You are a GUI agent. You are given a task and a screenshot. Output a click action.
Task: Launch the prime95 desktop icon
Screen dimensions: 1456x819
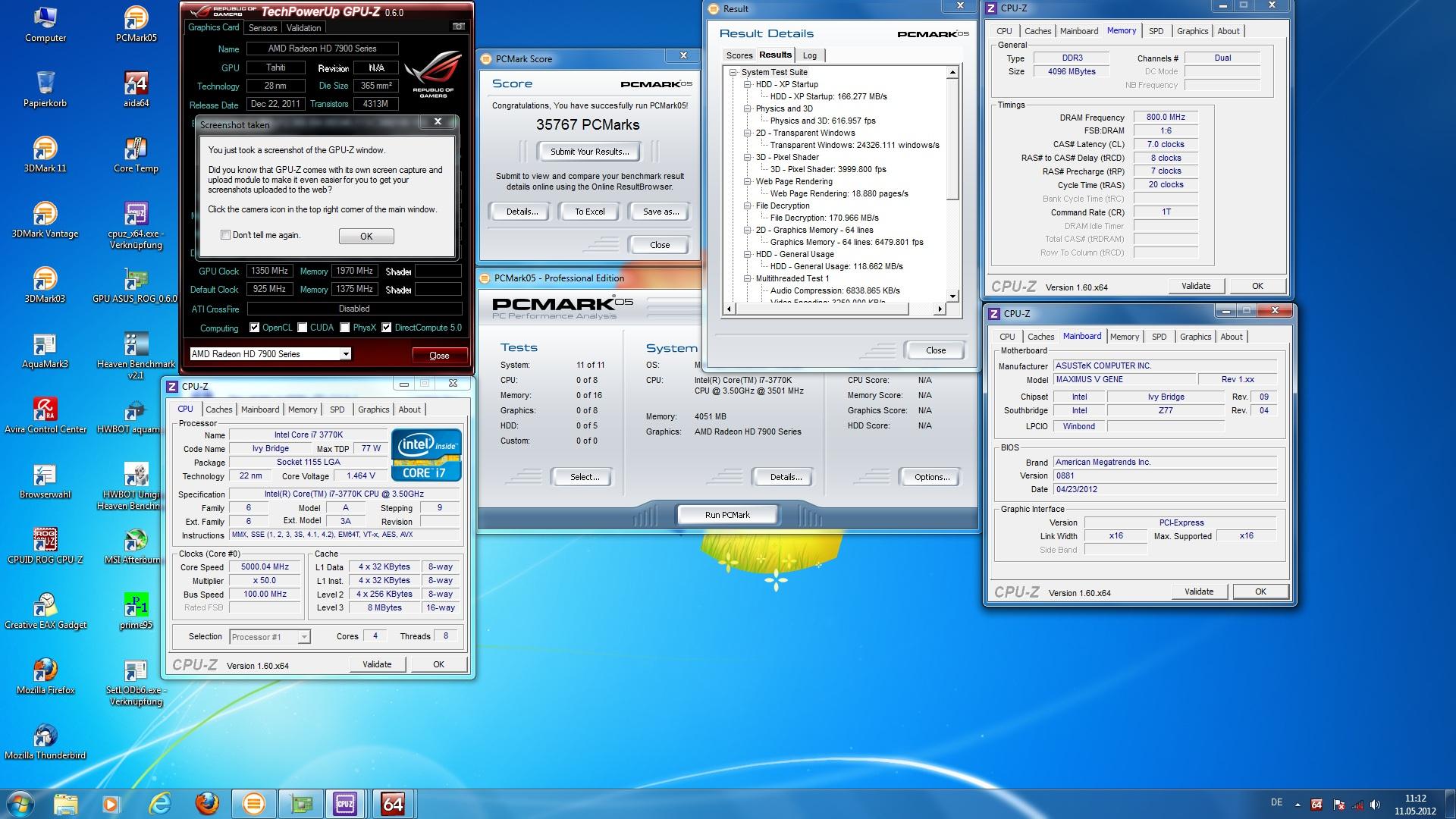136,611
